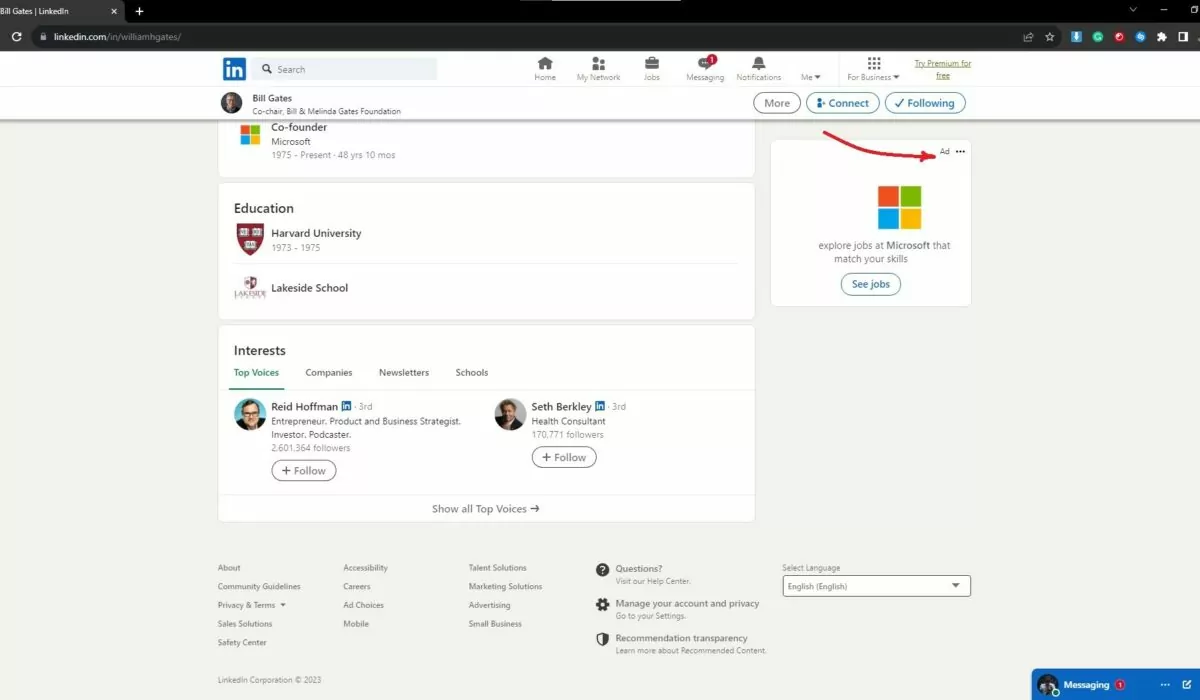
Task: Bookmark this page with star icon
Action: pos(1050,37)
